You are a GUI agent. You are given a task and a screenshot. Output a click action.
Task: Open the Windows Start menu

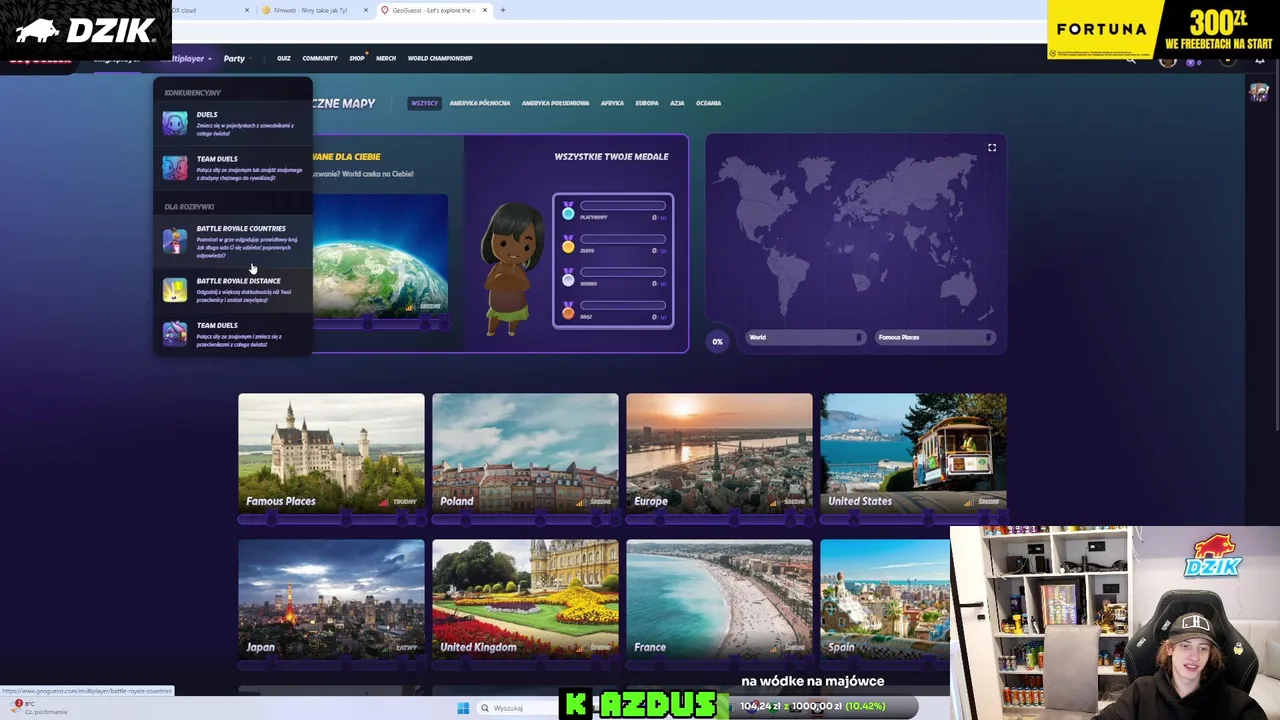pyautogui.click(x=463, y=708)
